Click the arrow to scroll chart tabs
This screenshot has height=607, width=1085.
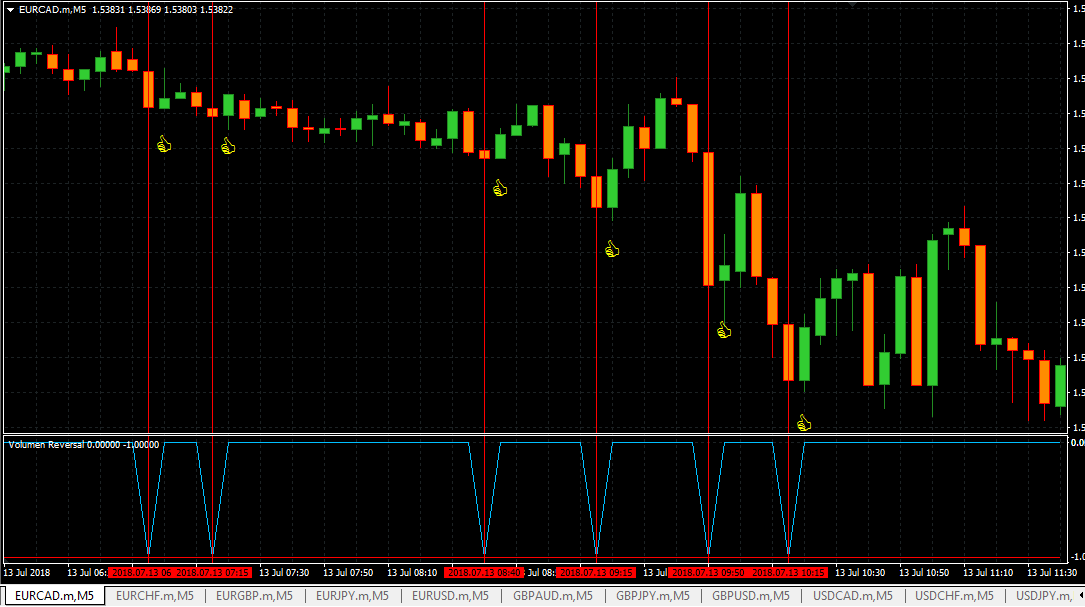[1081, 595]
